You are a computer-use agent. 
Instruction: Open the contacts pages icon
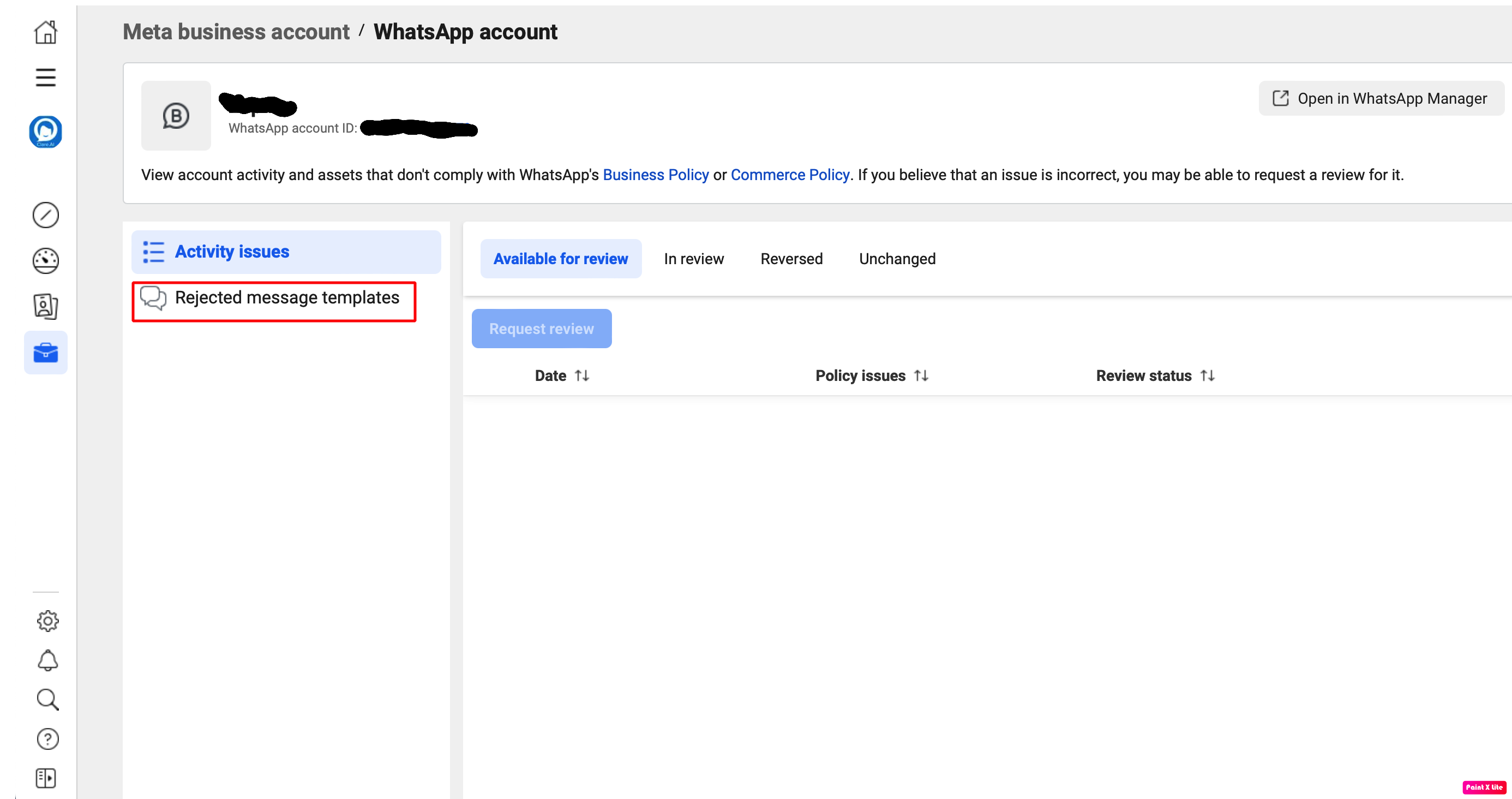(45, 306)
